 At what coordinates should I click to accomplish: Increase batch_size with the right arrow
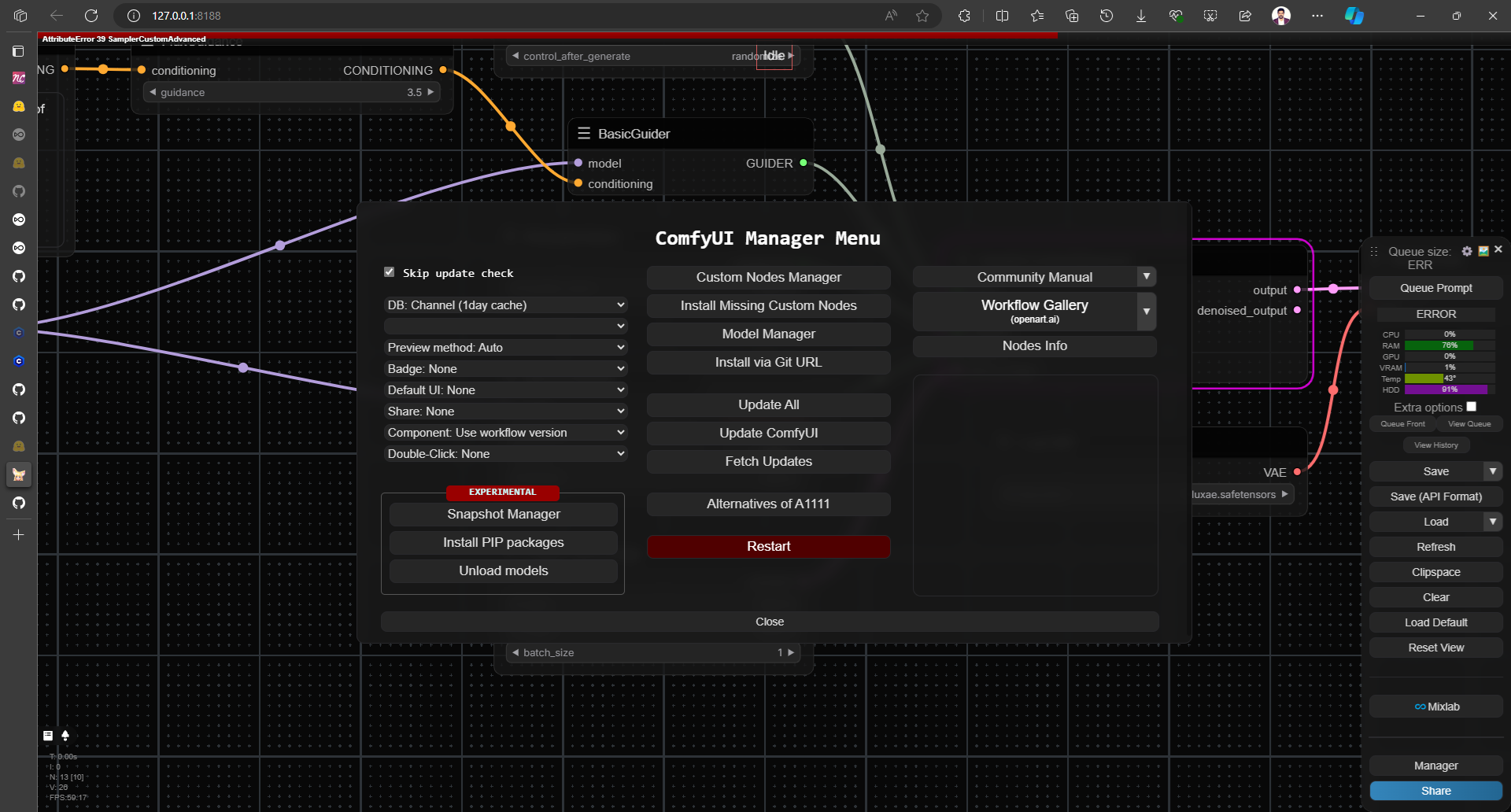point(791,652)
